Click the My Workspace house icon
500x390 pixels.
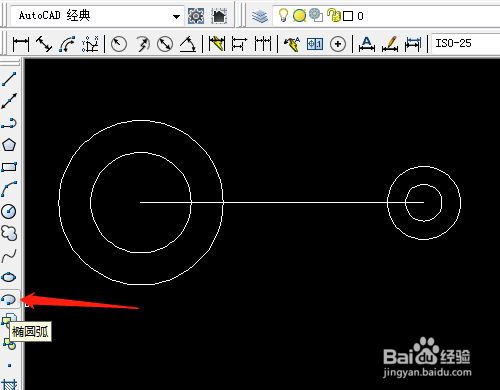(x=219, y=16)
